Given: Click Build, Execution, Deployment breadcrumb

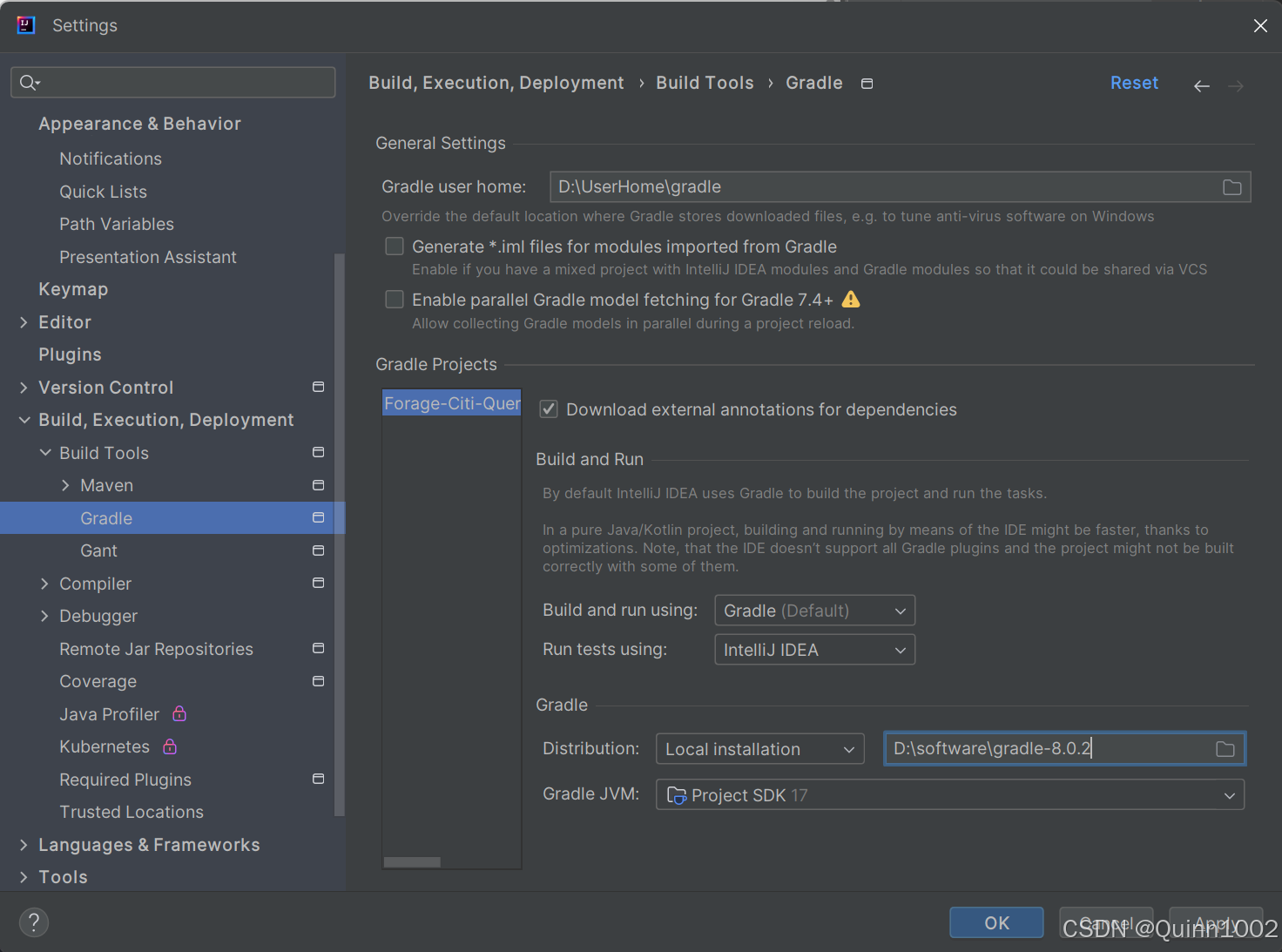Looking at the screenshot, I should tap(496, 83).
